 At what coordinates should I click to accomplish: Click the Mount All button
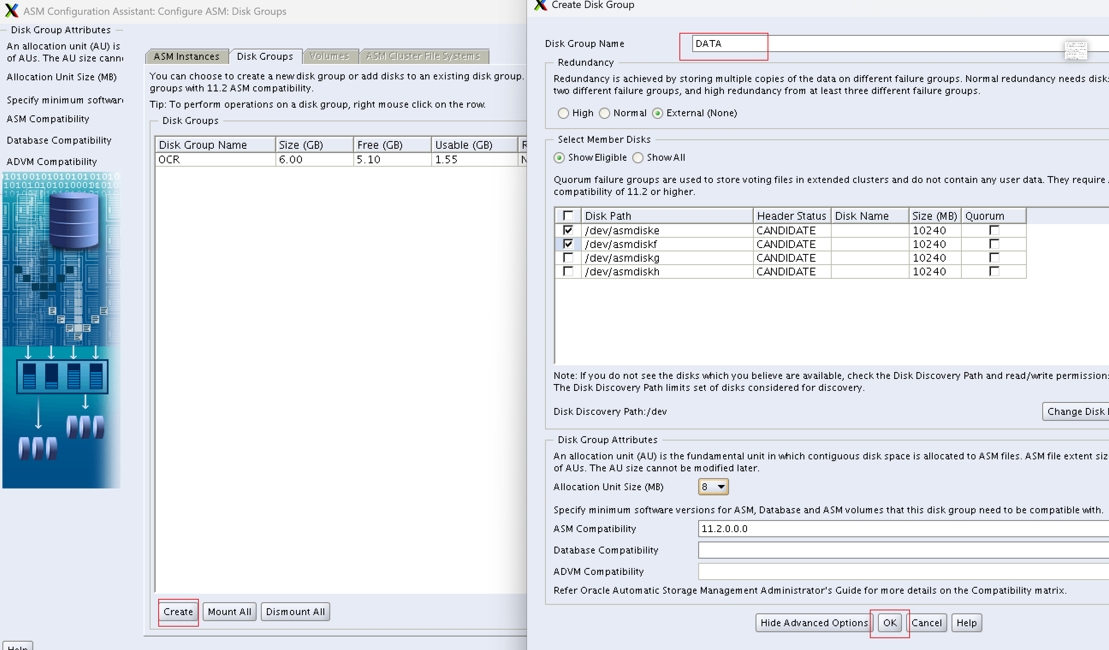click(x=230, y=612)
